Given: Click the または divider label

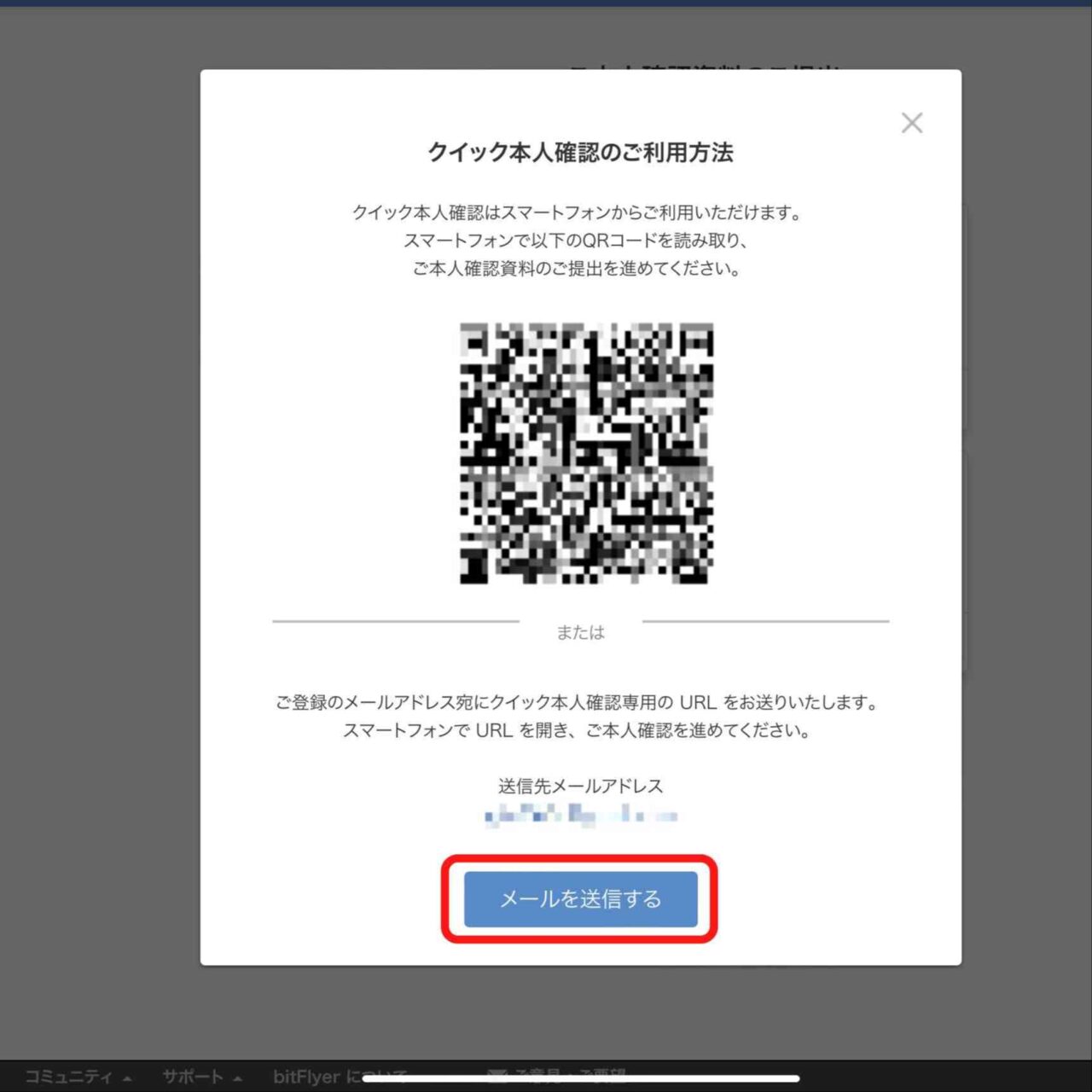Looking at the screenshot, I should pos(580,632).
